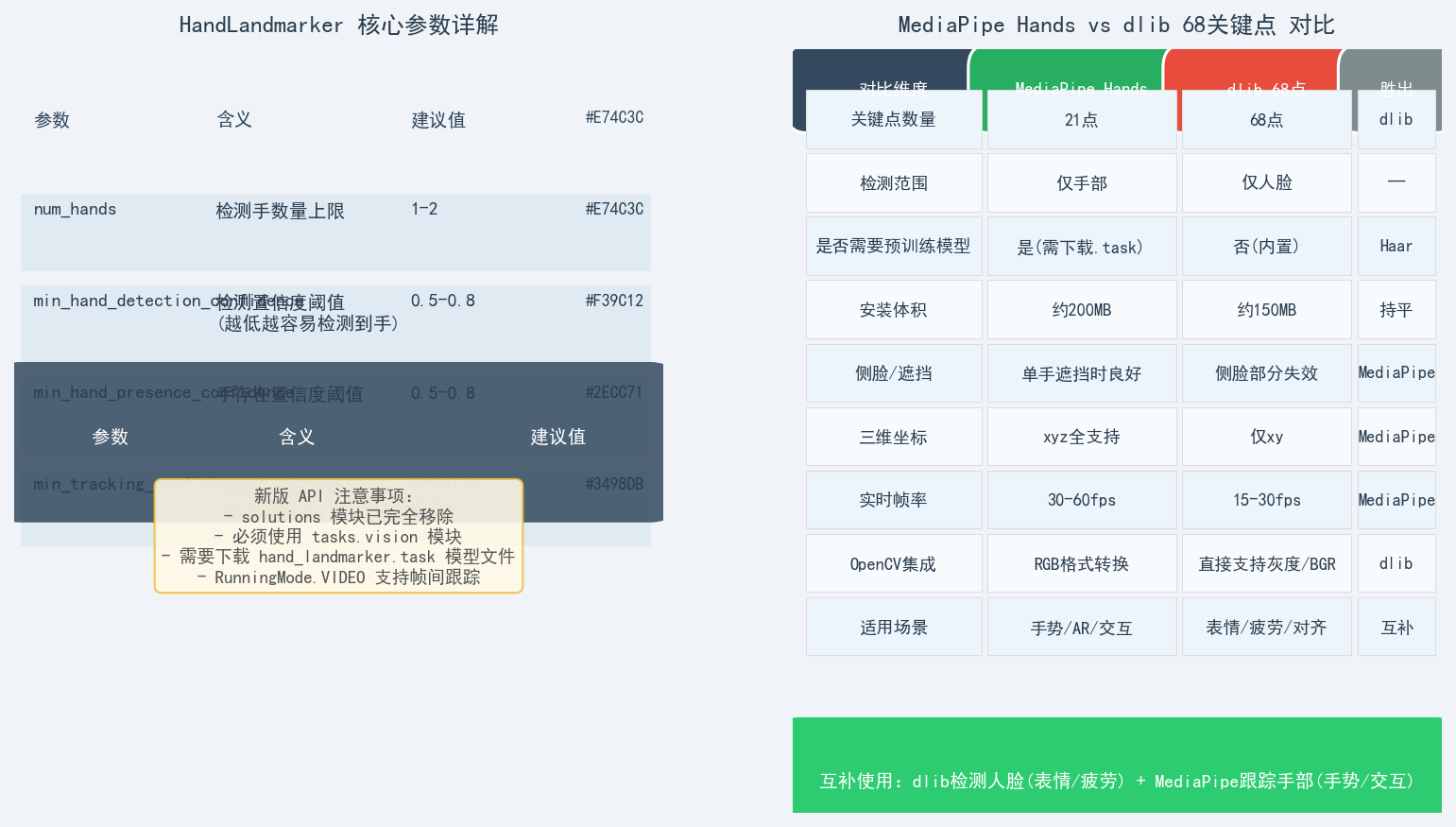Select the "约200MB" cell
This screenshot has width=1456, height=827.
(x=1082, y=310)
